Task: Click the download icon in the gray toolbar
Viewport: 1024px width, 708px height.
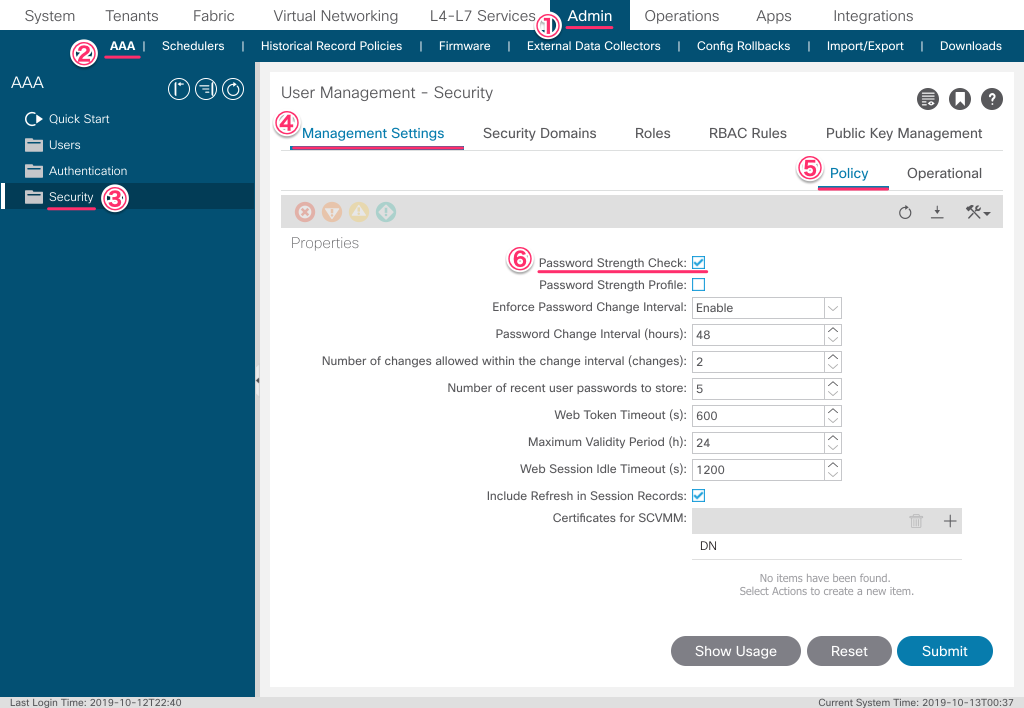Action: coord(937,212)
